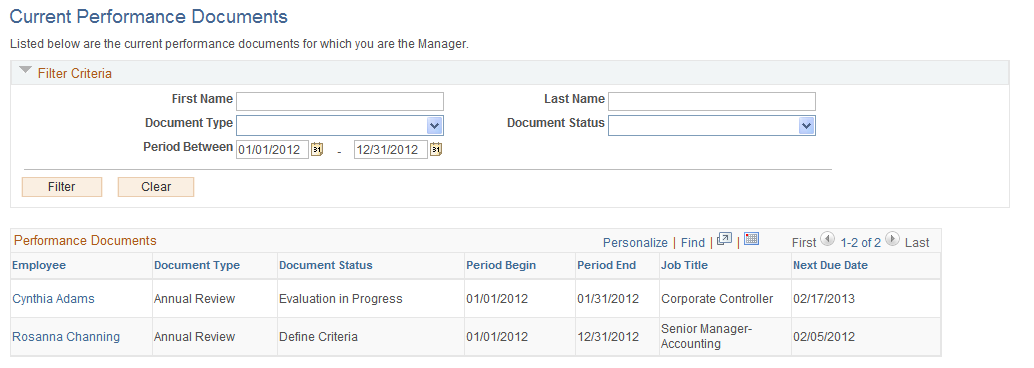This screenshot has height=368, width=1034.
Task: Sort by Employee column header
Action: click(x=39, y=265)
